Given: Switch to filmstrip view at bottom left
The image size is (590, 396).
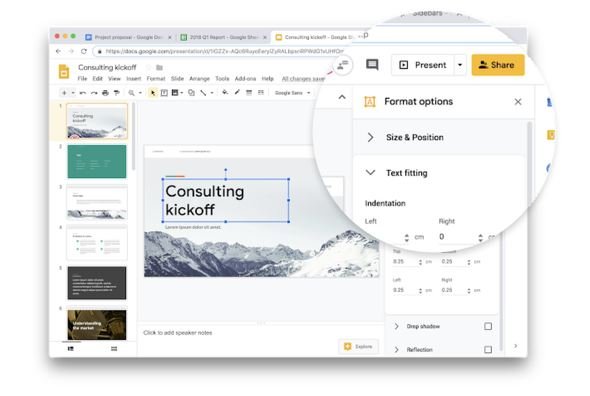Looking at the screenshot, I should coord(71,349).
